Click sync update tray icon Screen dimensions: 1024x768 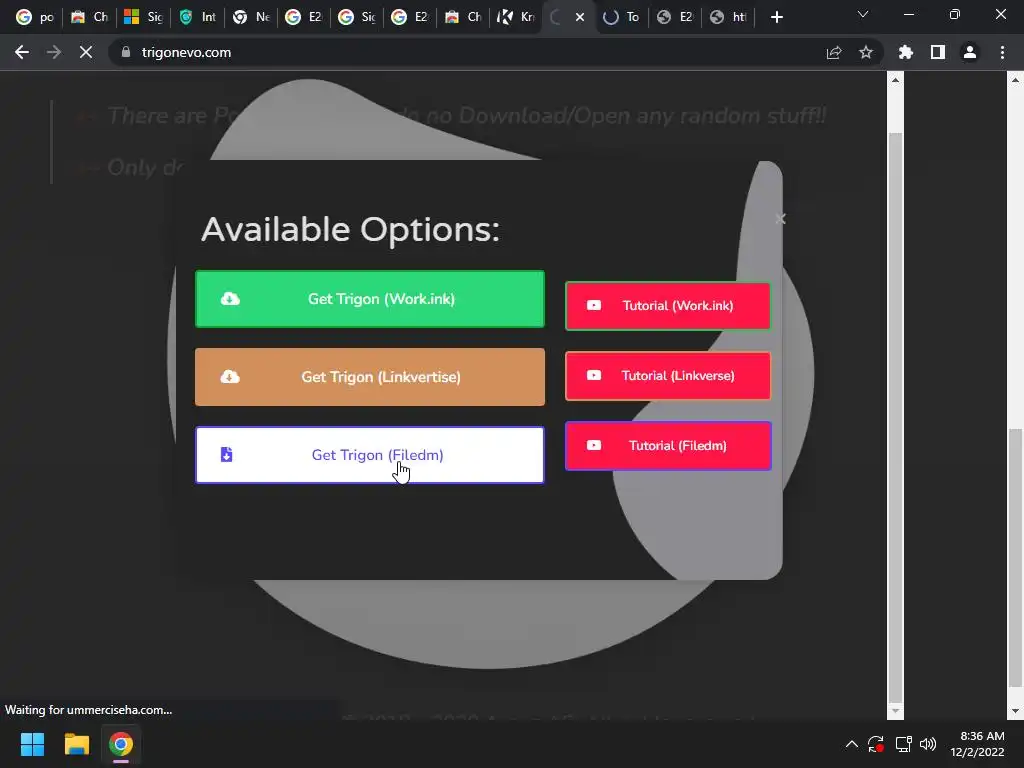coord(876,744)
